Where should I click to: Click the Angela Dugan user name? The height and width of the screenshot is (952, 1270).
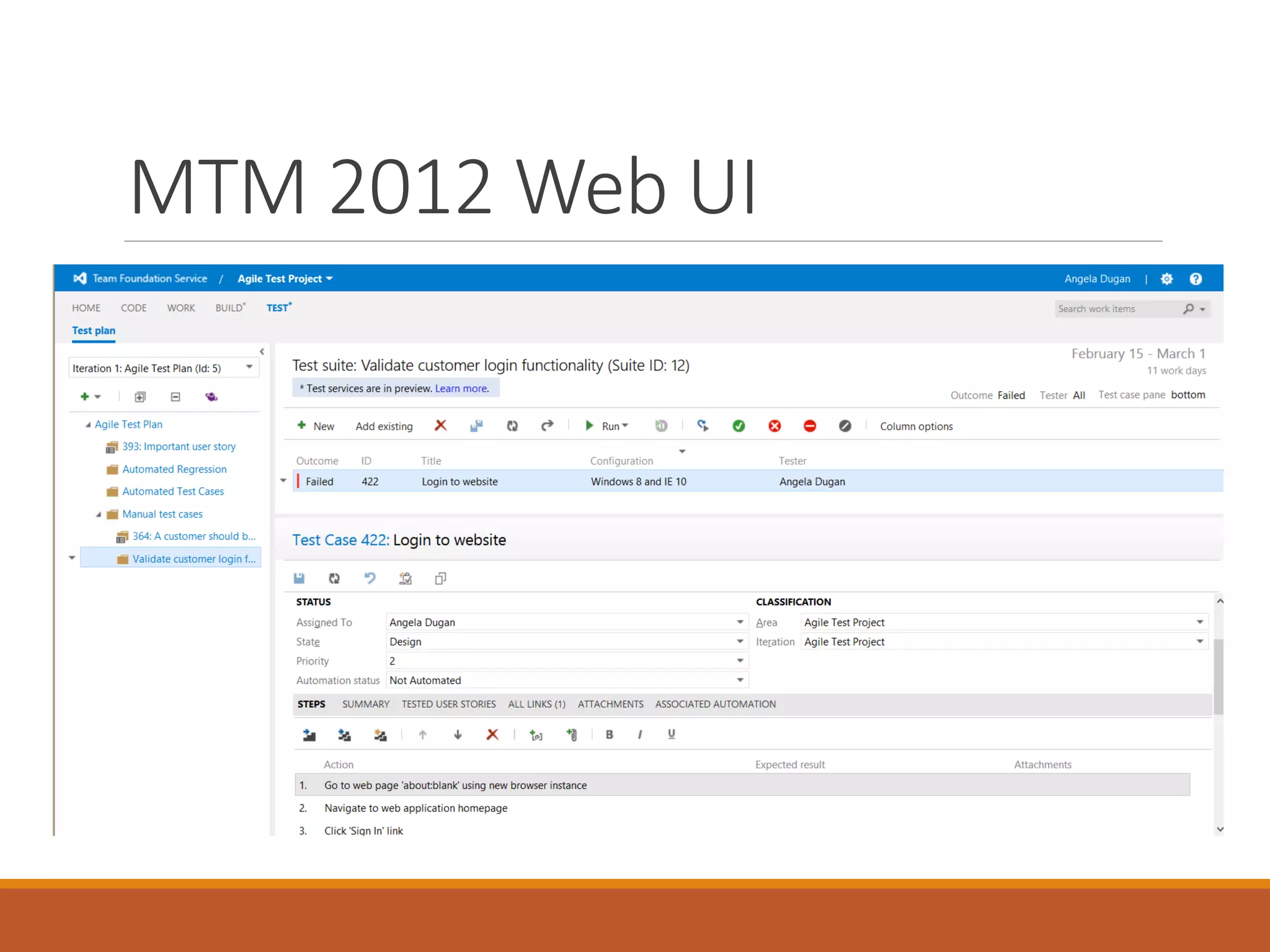click(1098, 279)
